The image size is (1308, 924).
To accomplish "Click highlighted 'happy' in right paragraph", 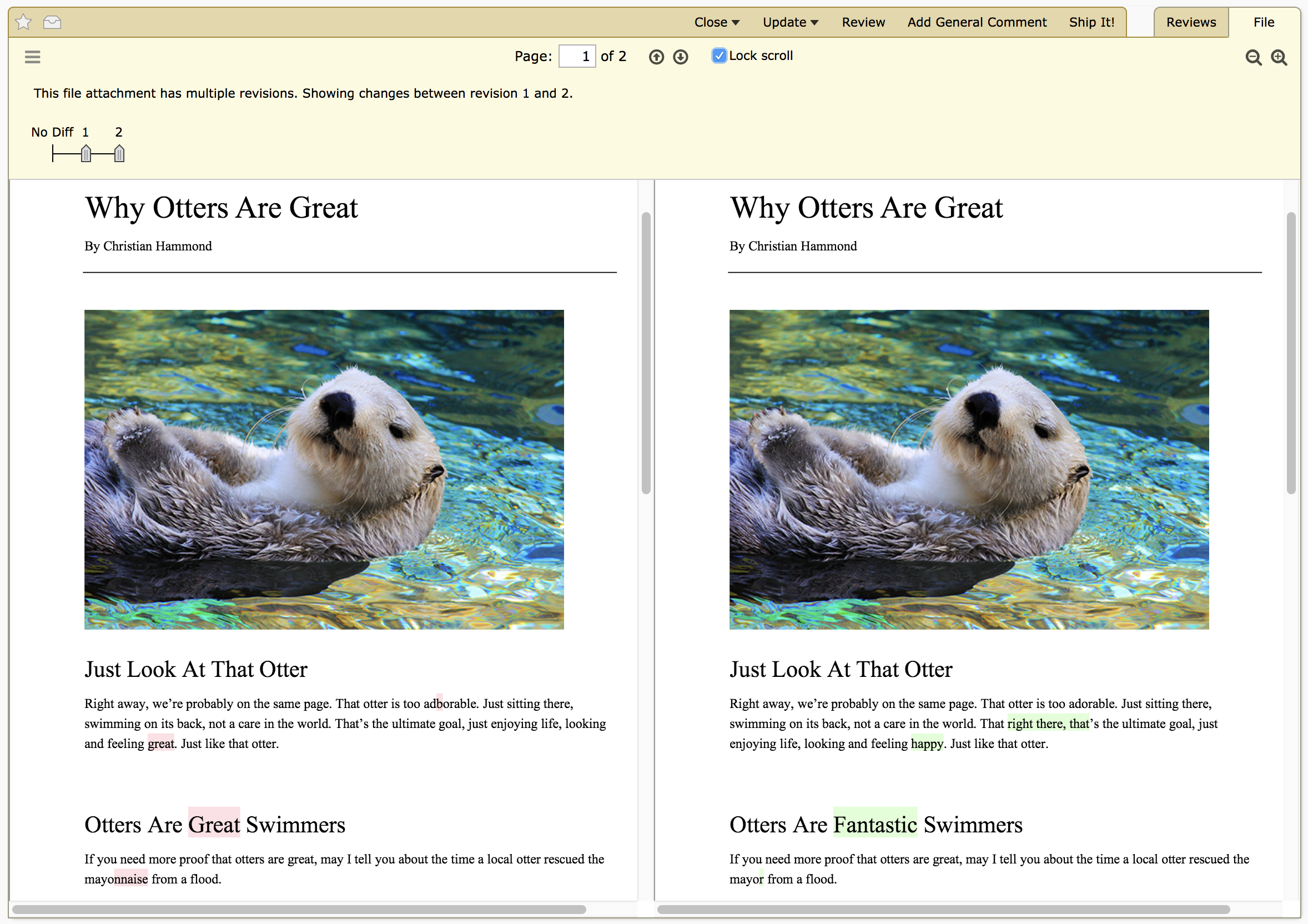I will tap(927, 744).
